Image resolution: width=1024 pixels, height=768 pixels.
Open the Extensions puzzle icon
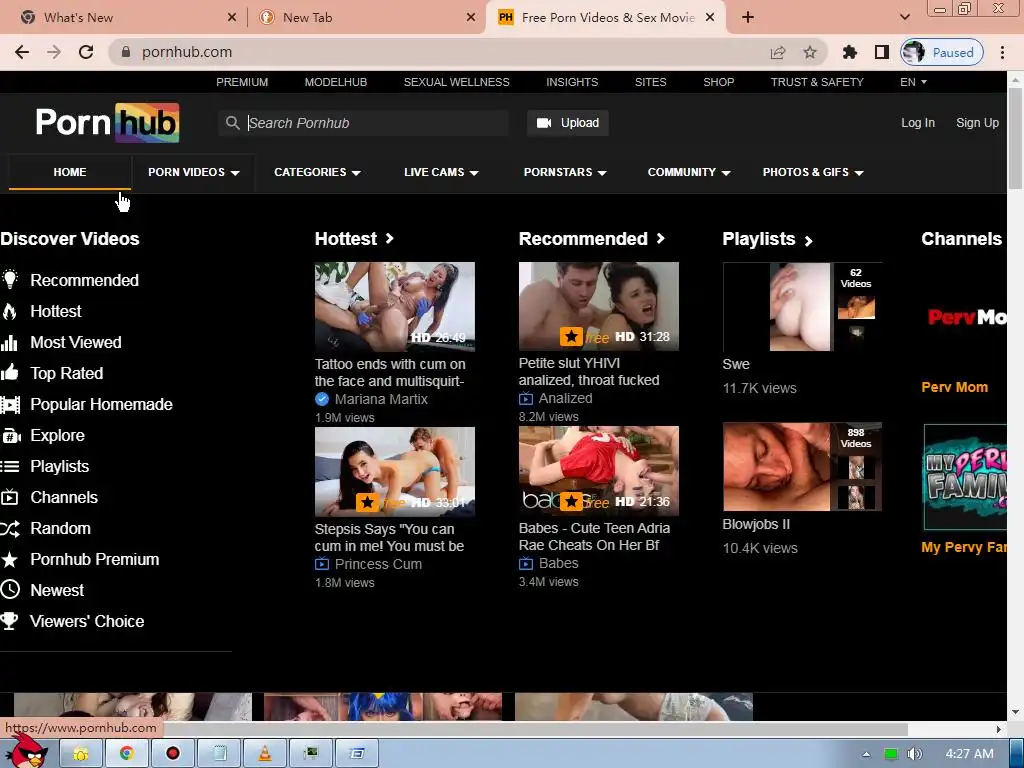(850, 52)
